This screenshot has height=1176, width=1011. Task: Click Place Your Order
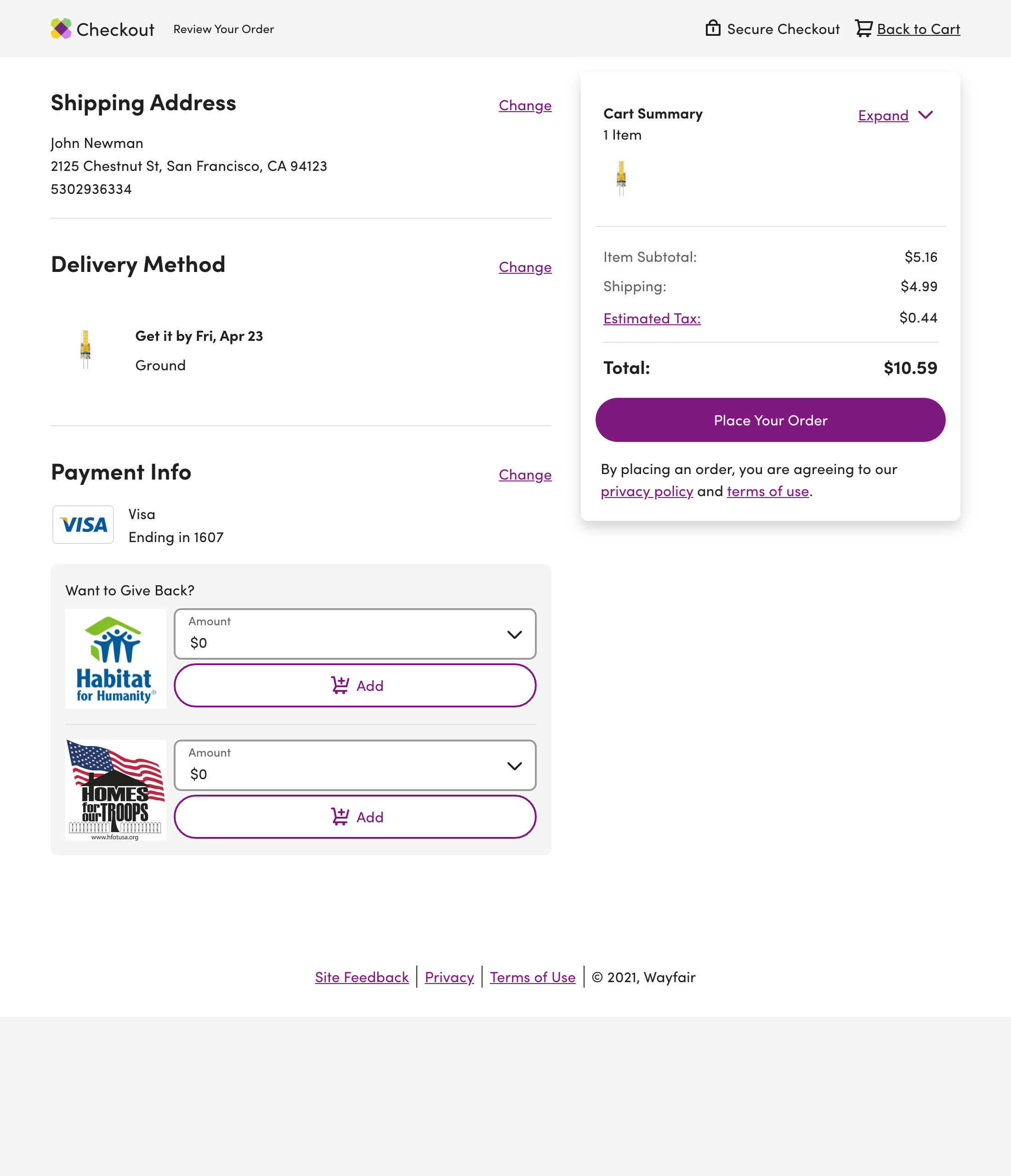(x=770, y=420)
